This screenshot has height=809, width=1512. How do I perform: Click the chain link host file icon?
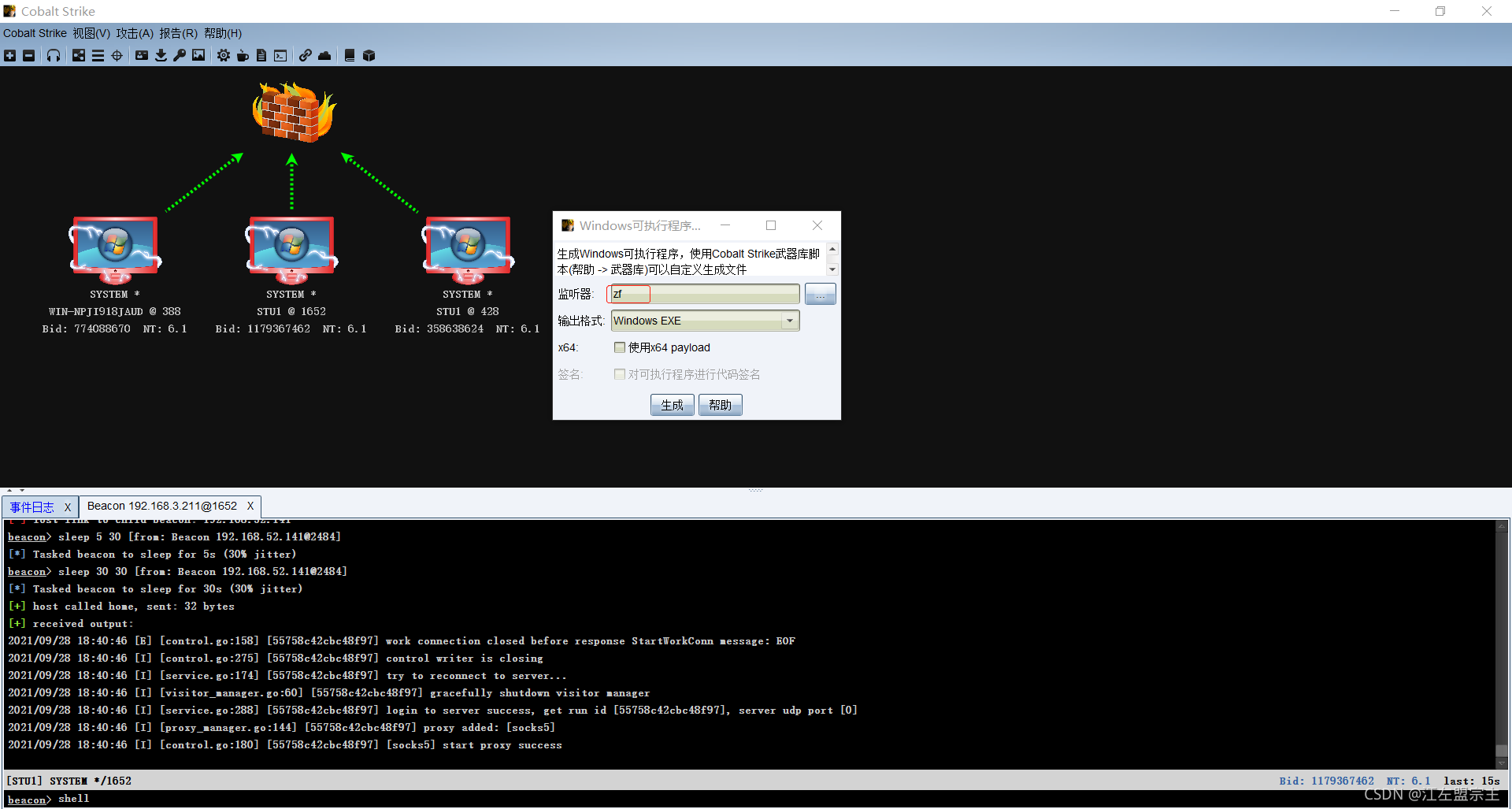pos(306,55)
